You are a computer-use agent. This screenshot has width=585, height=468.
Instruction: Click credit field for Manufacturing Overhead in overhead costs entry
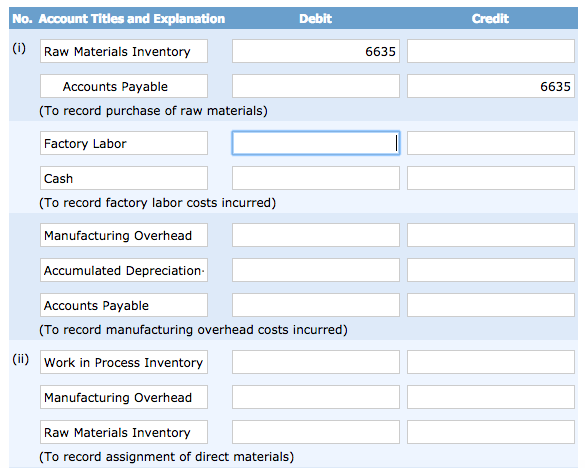pos(491,235)
